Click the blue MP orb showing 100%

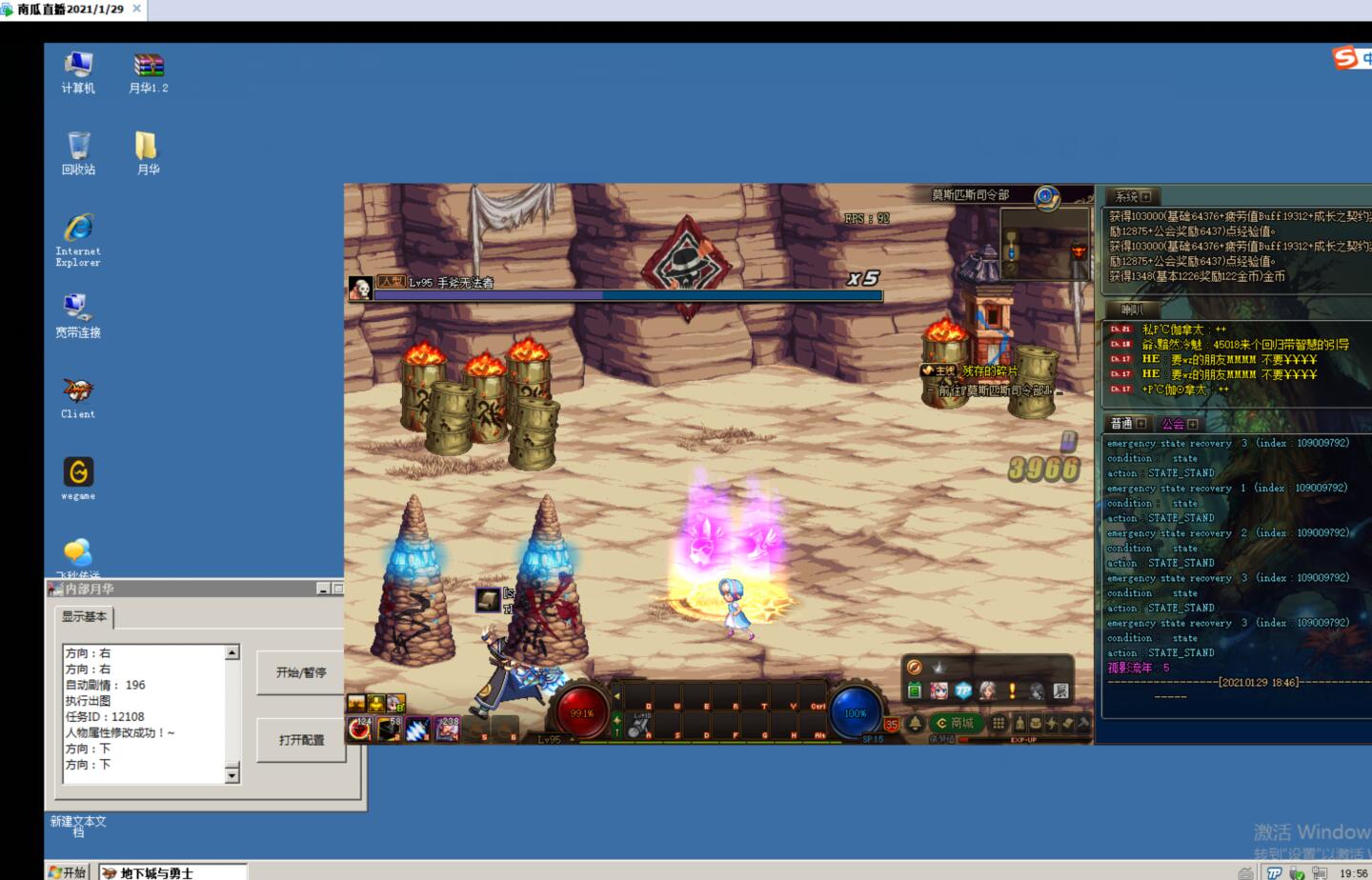pyautogui.click(x=856, y=712)
